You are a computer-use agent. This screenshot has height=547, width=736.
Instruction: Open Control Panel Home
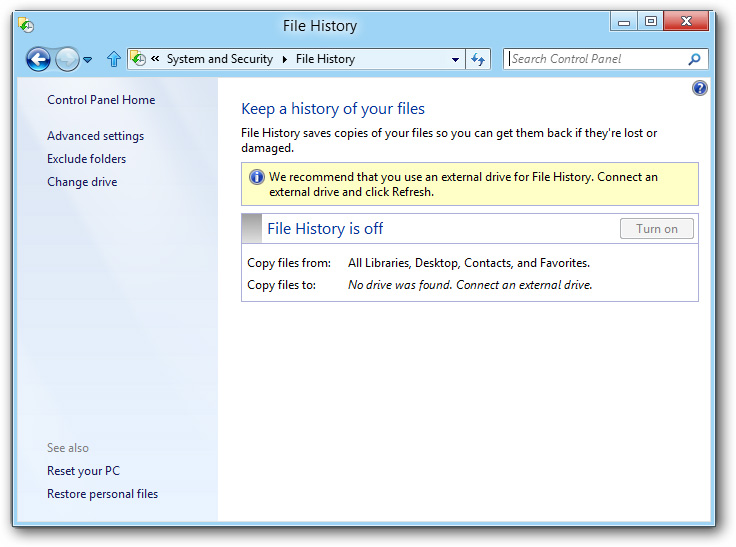101,100
